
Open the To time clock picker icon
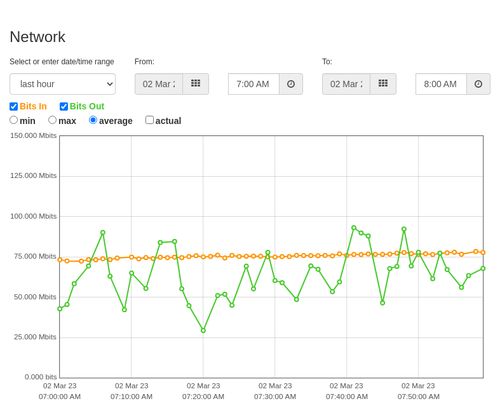click(x=478, y=84)
